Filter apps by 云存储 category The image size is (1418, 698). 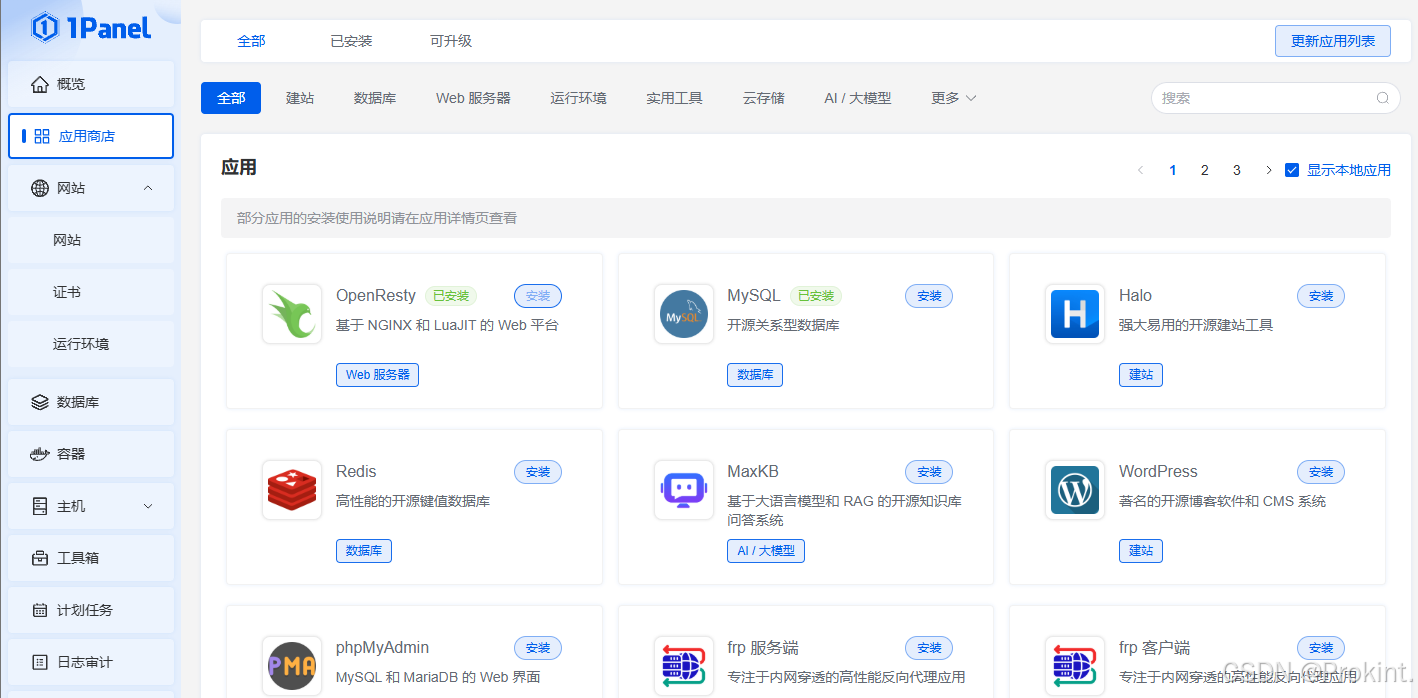[763, 98]
